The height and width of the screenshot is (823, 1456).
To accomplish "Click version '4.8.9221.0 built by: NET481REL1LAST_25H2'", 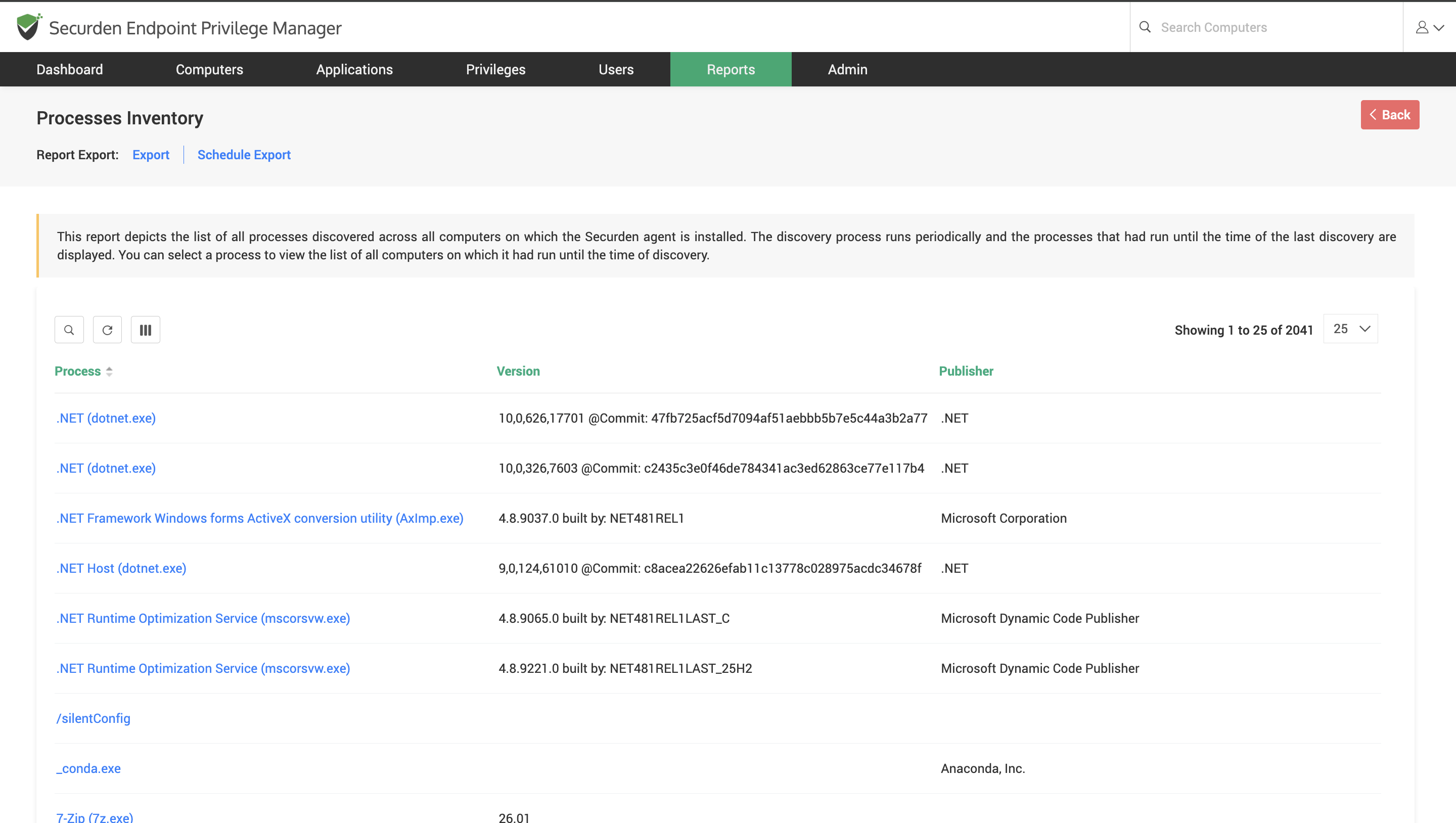I will pos(625,668).
